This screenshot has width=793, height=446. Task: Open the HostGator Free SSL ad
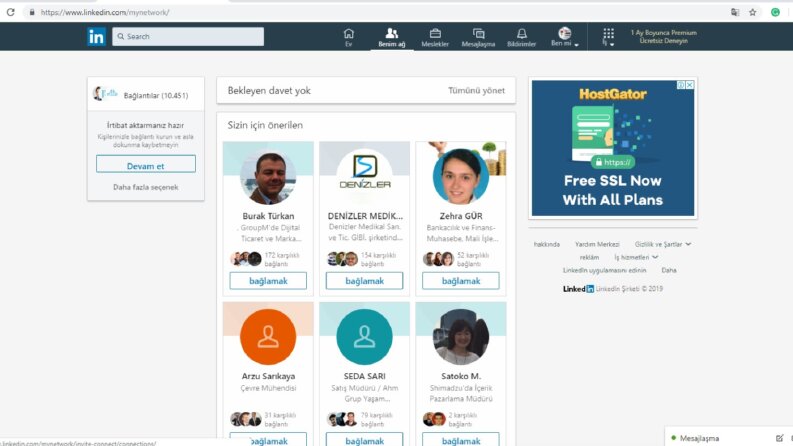click(613, 149)
